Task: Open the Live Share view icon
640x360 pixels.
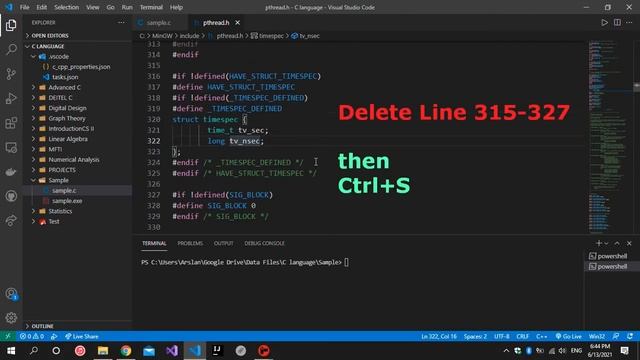Action: (11, 220)
